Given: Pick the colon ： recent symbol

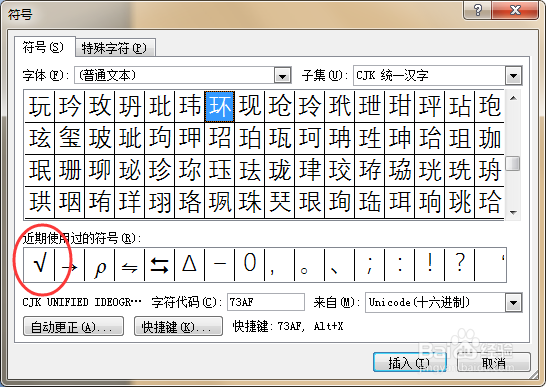Looking at the screenshot, I should click(399, 265).
